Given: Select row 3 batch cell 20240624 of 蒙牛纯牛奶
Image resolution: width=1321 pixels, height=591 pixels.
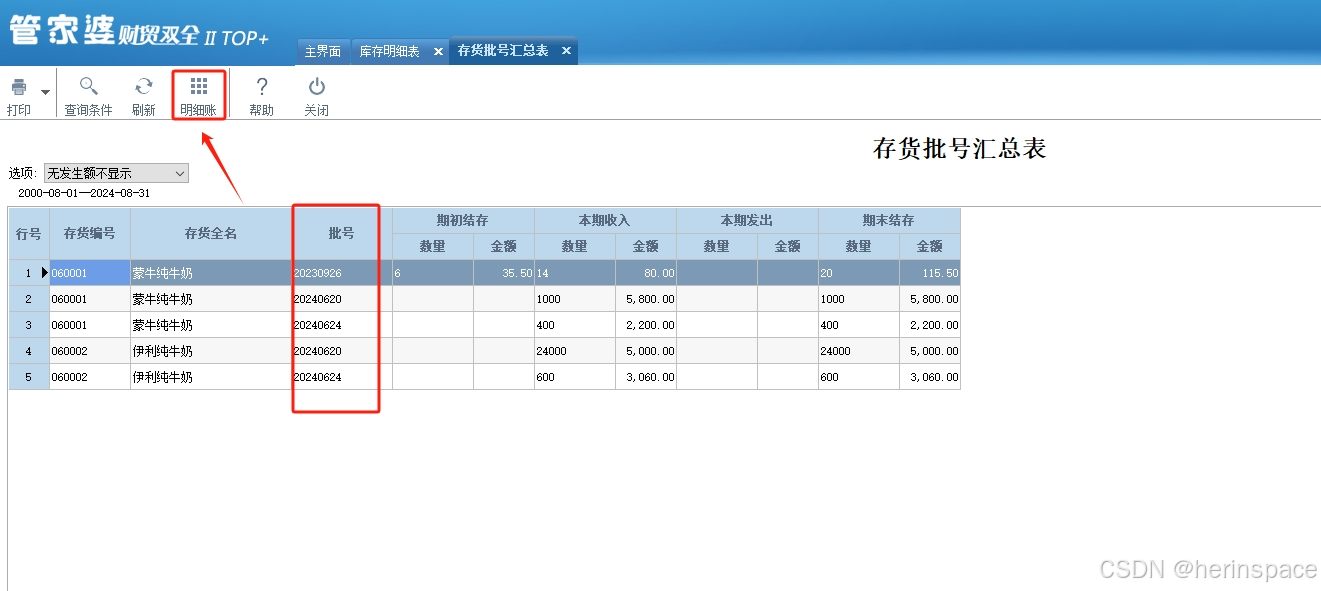Looking at the screenshot, I should tap(342, 325).
